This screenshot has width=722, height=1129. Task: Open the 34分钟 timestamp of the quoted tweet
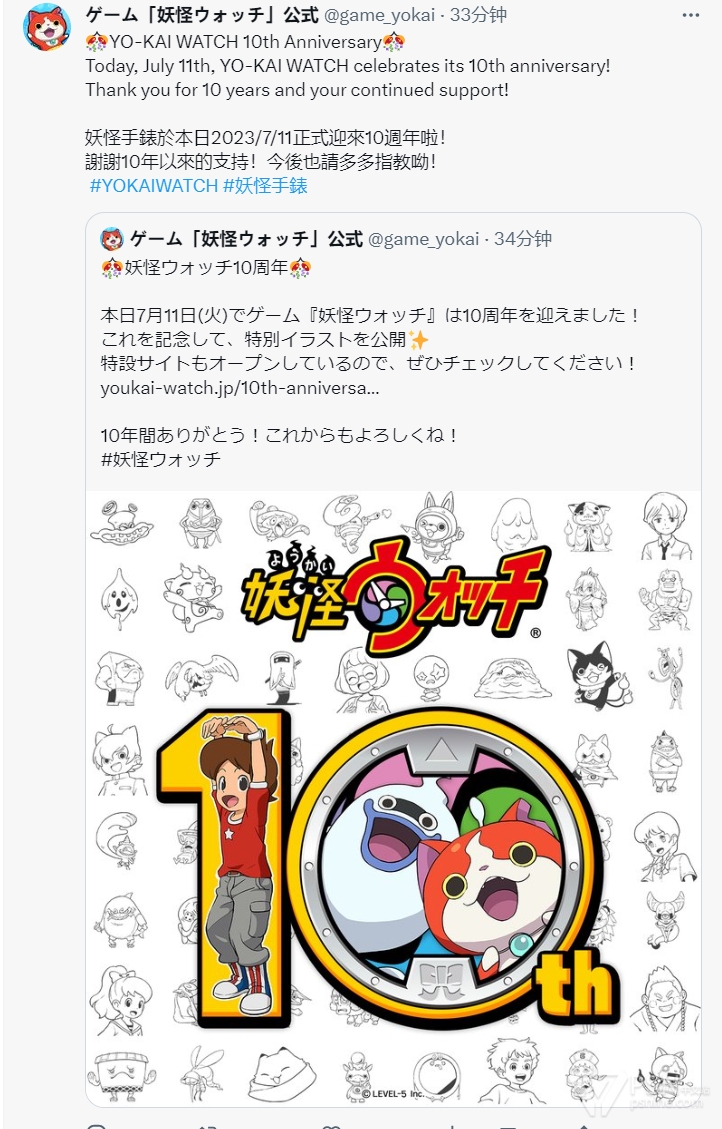[523, 239]
